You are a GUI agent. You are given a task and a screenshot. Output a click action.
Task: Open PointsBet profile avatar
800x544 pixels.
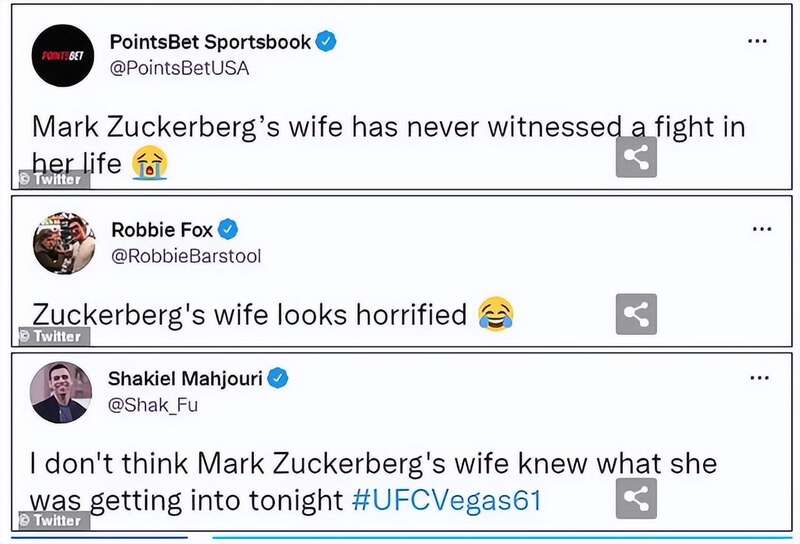click(x=63, y=55)
